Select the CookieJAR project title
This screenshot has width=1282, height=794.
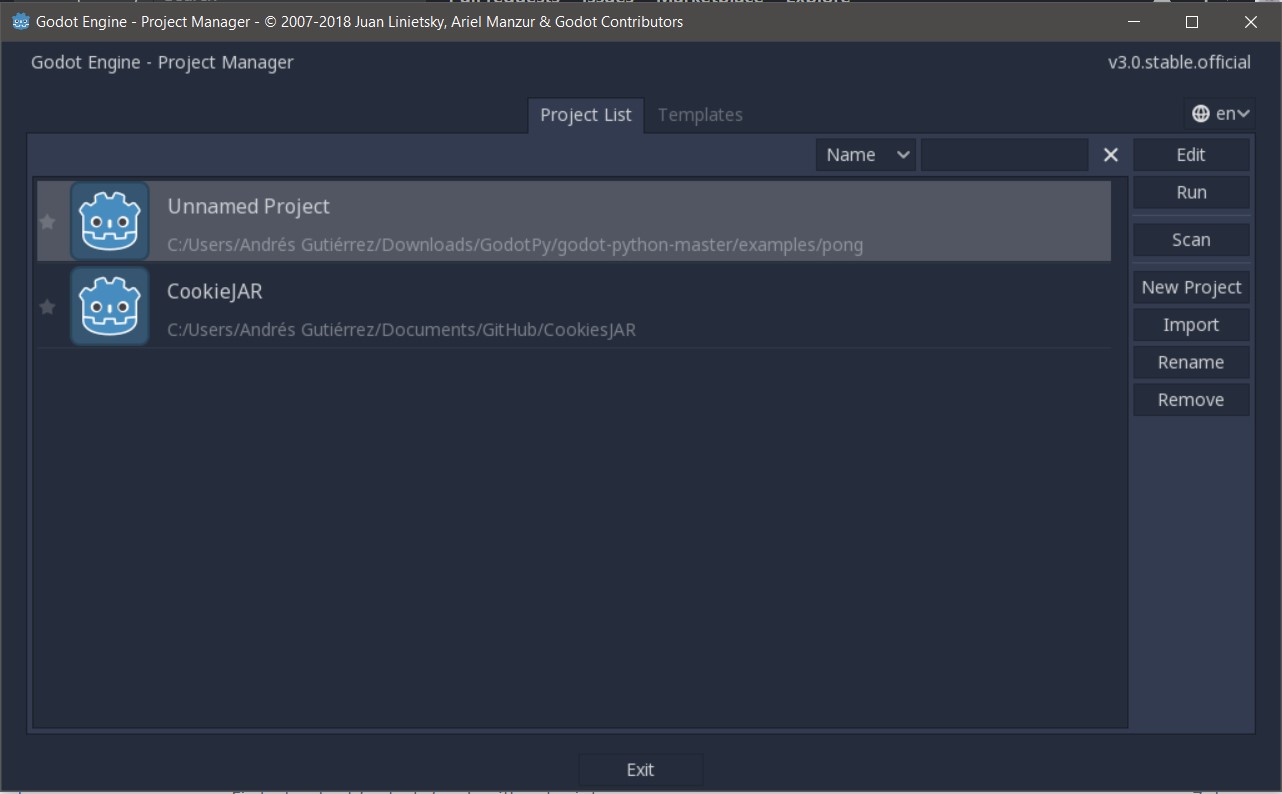coord(215,292)
